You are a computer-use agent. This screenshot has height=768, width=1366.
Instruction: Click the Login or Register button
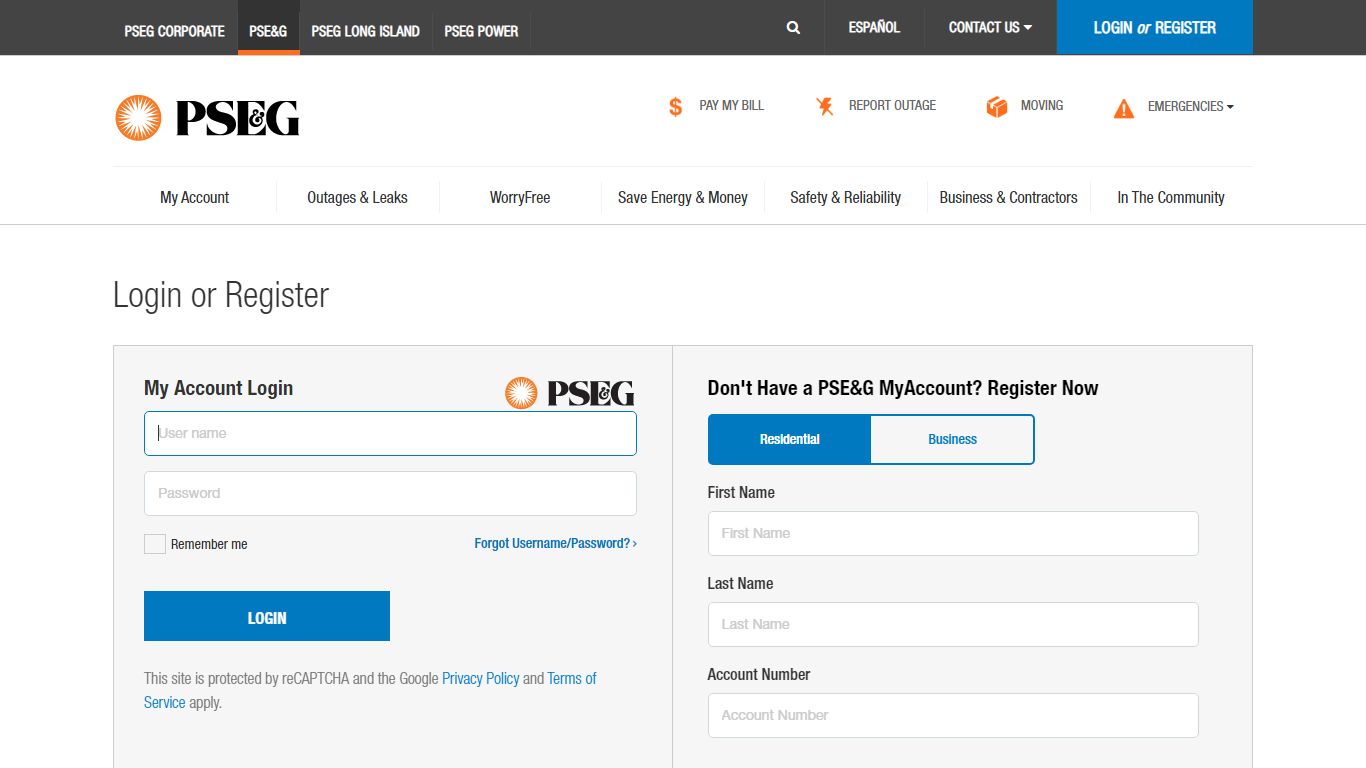(1154, 27)
